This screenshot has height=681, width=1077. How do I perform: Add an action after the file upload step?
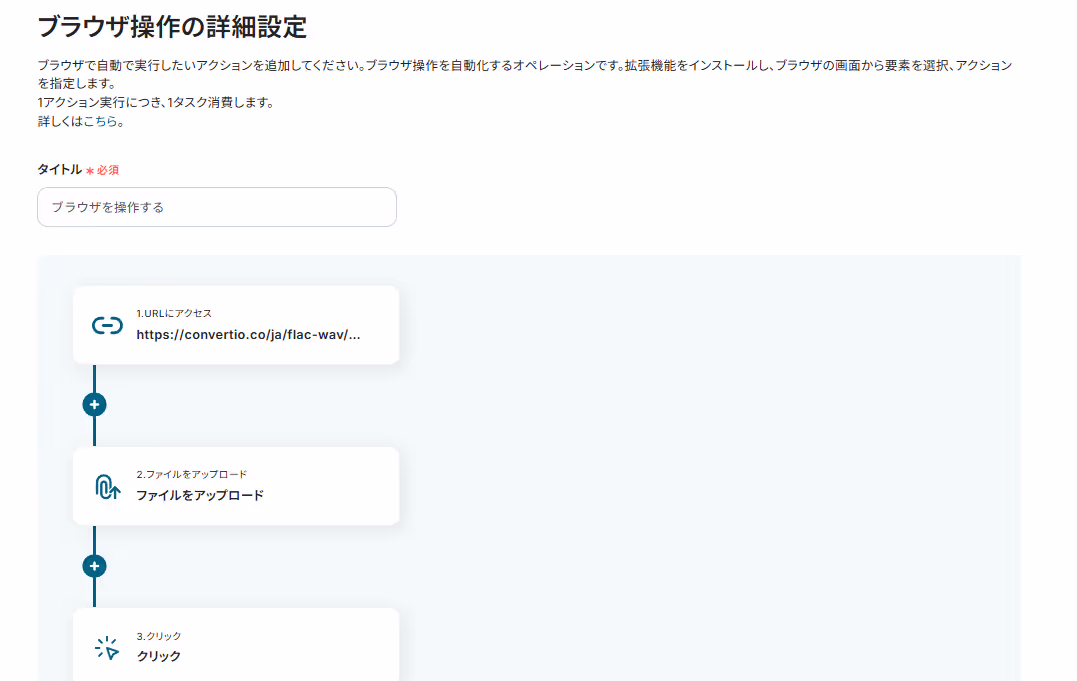94,566
